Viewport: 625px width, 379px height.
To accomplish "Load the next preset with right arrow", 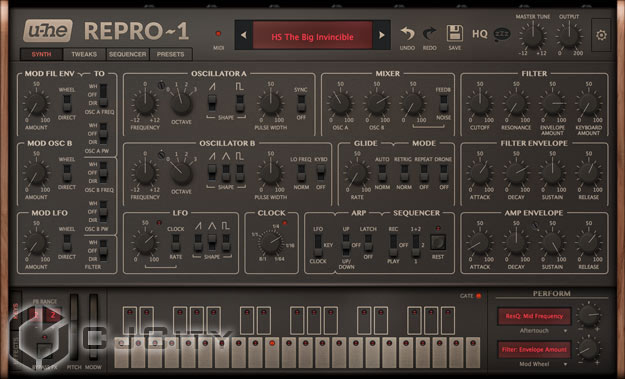I will [x=381, y=35].
